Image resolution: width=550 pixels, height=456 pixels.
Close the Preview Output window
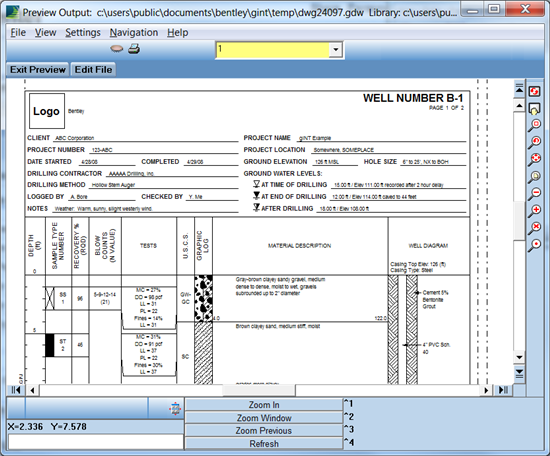524,9
